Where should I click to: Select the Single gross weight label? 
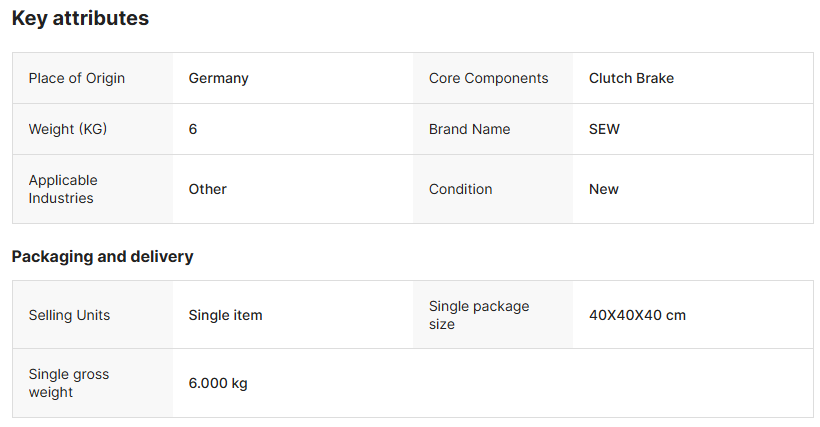69,383
